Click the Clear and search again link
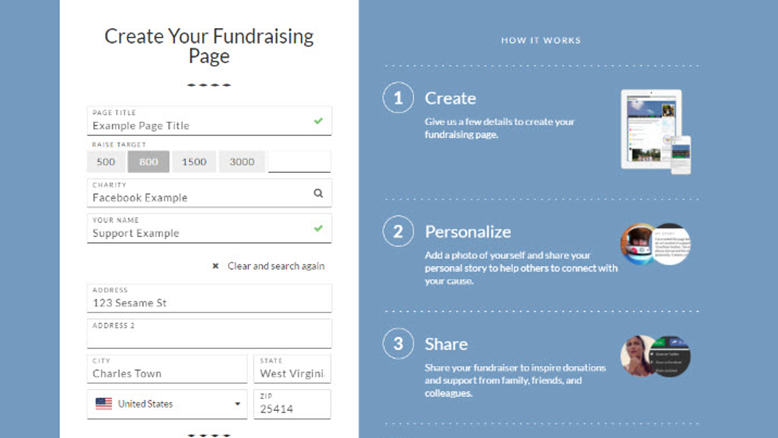 click(276, 266)
